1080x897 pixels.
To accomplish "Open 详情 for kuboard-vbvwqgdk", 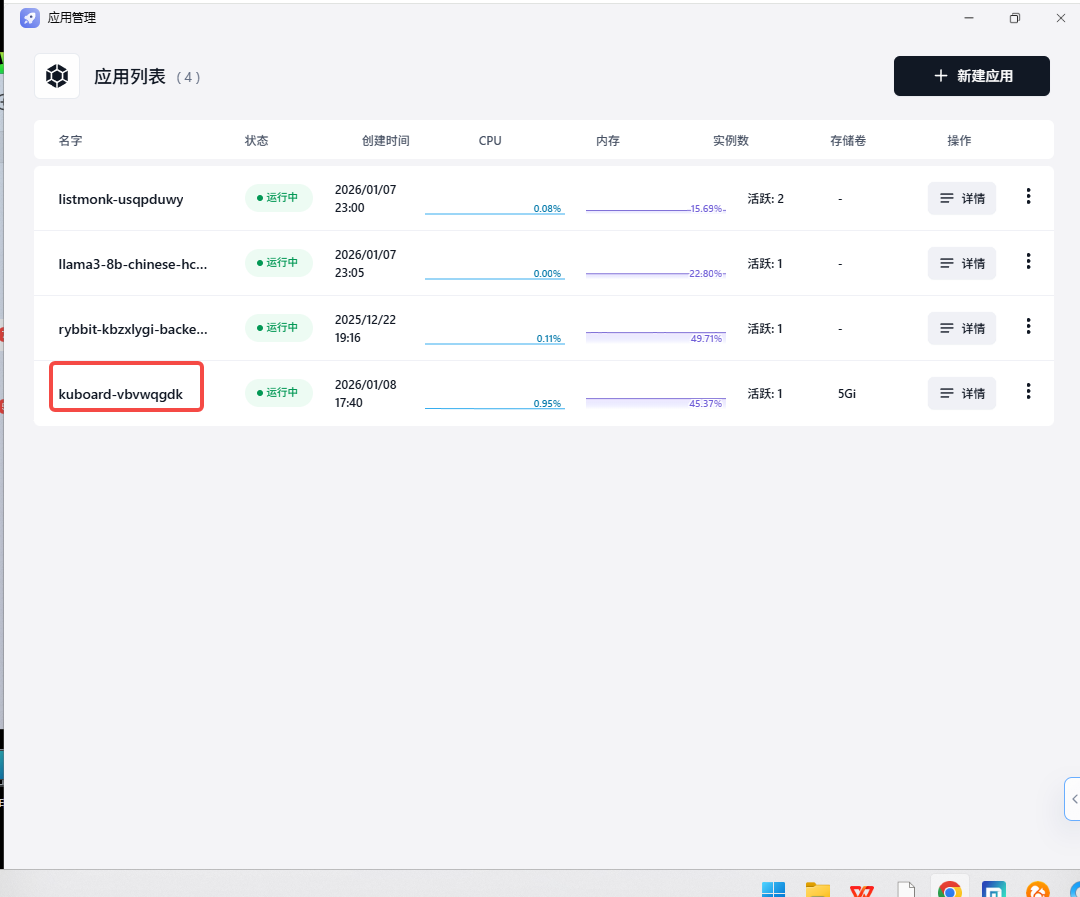I will point(962,393).
